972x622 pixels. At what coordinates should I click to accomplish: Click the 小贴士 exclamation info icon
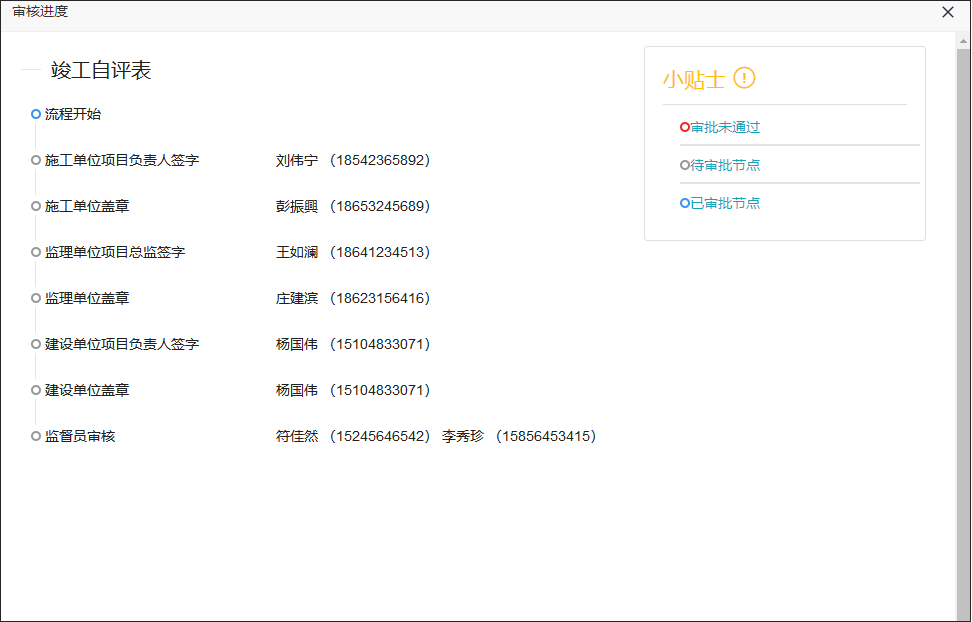[744, 78]
